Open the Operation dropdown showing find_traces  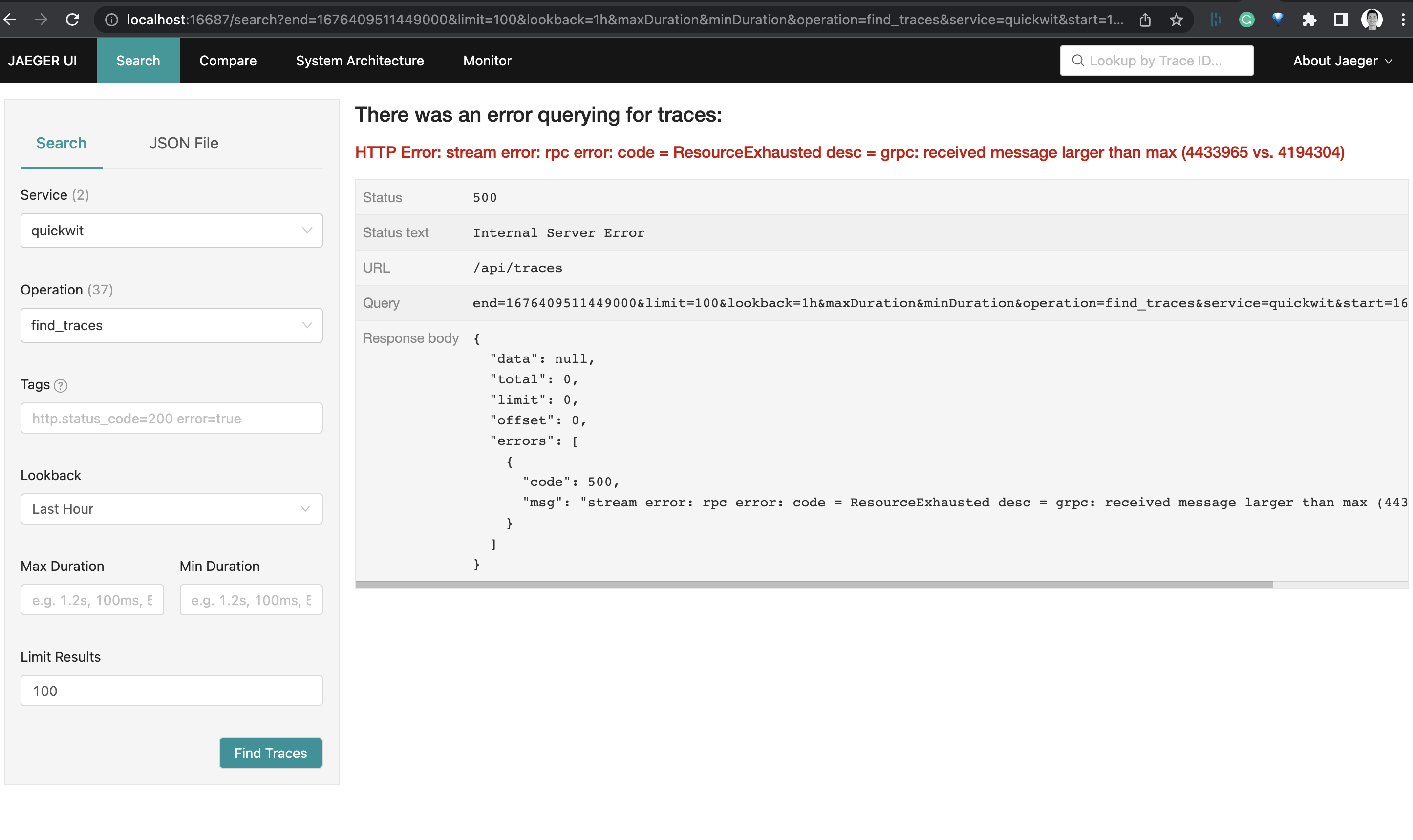click(171, 325)
